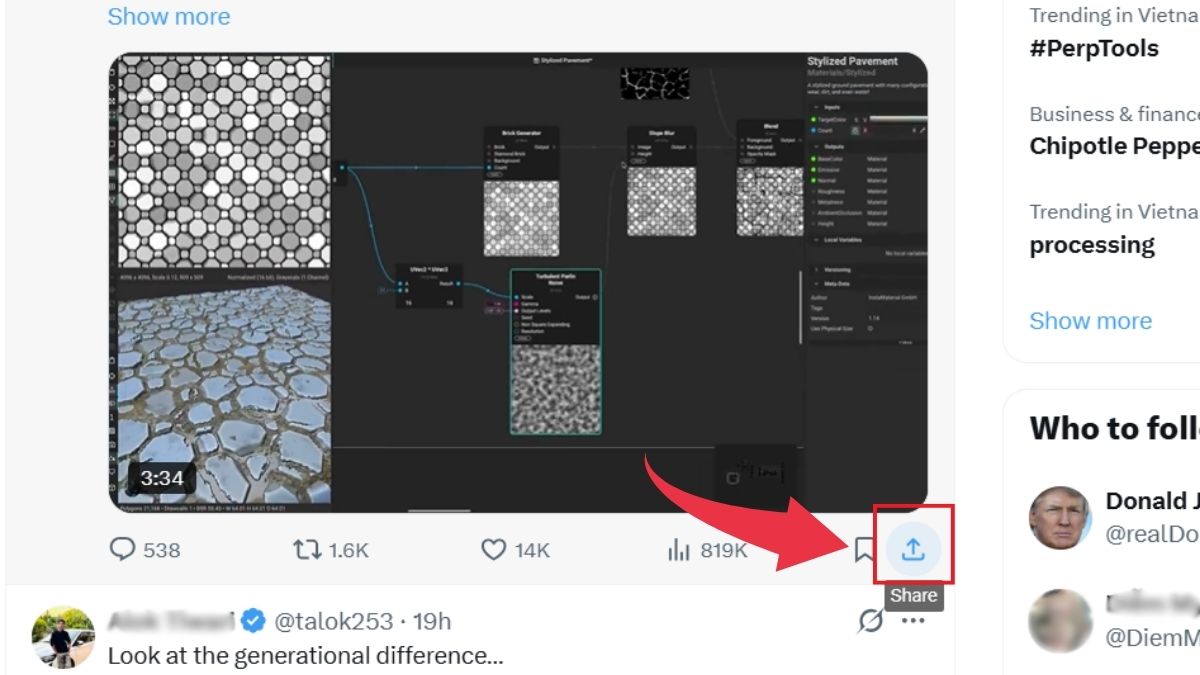Select the 'processing' trending topic
Viewport: 1200px width, 675px height.
pos(1092,244)
